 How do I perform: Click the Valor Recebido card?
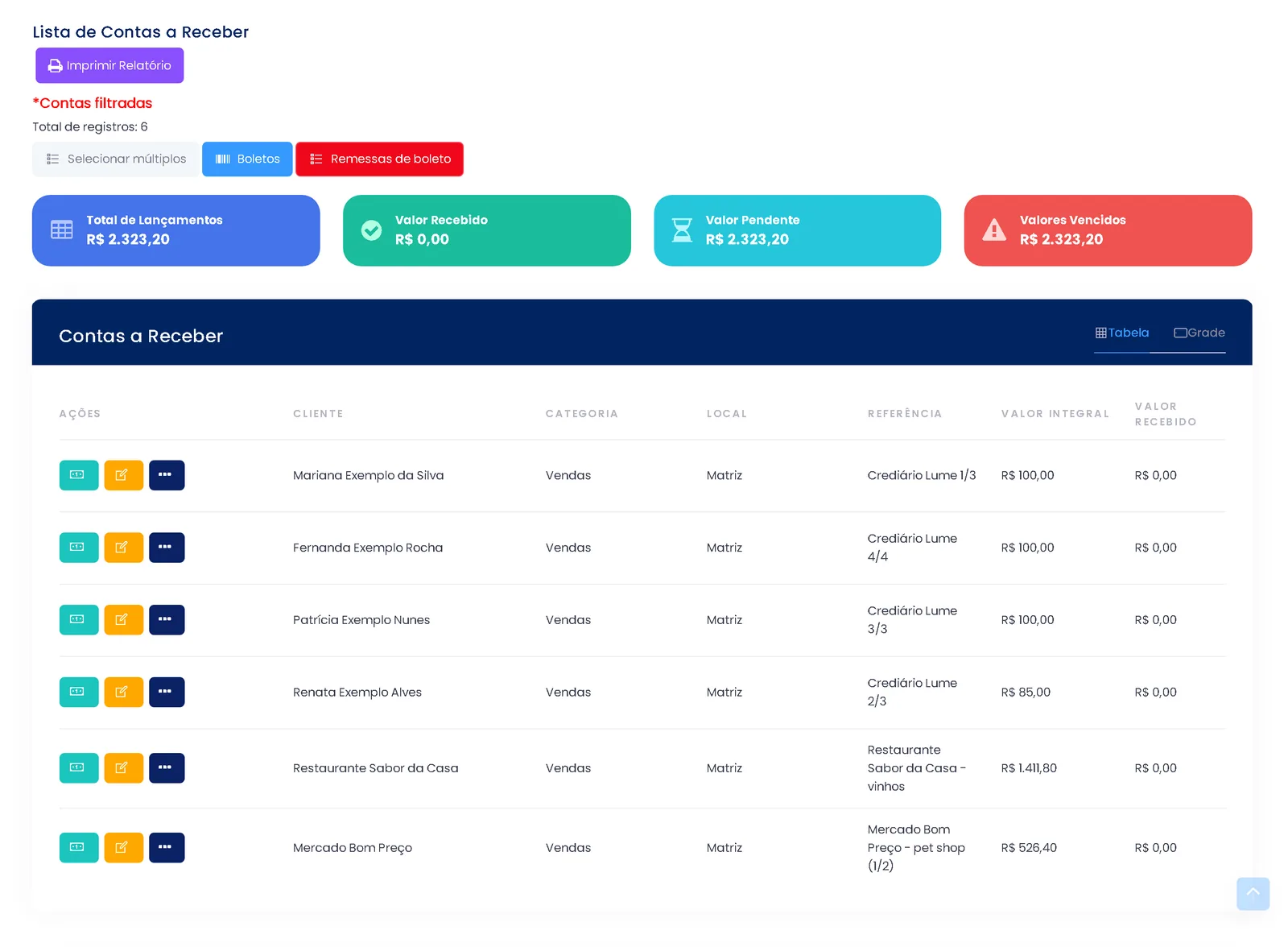(487, 231)
